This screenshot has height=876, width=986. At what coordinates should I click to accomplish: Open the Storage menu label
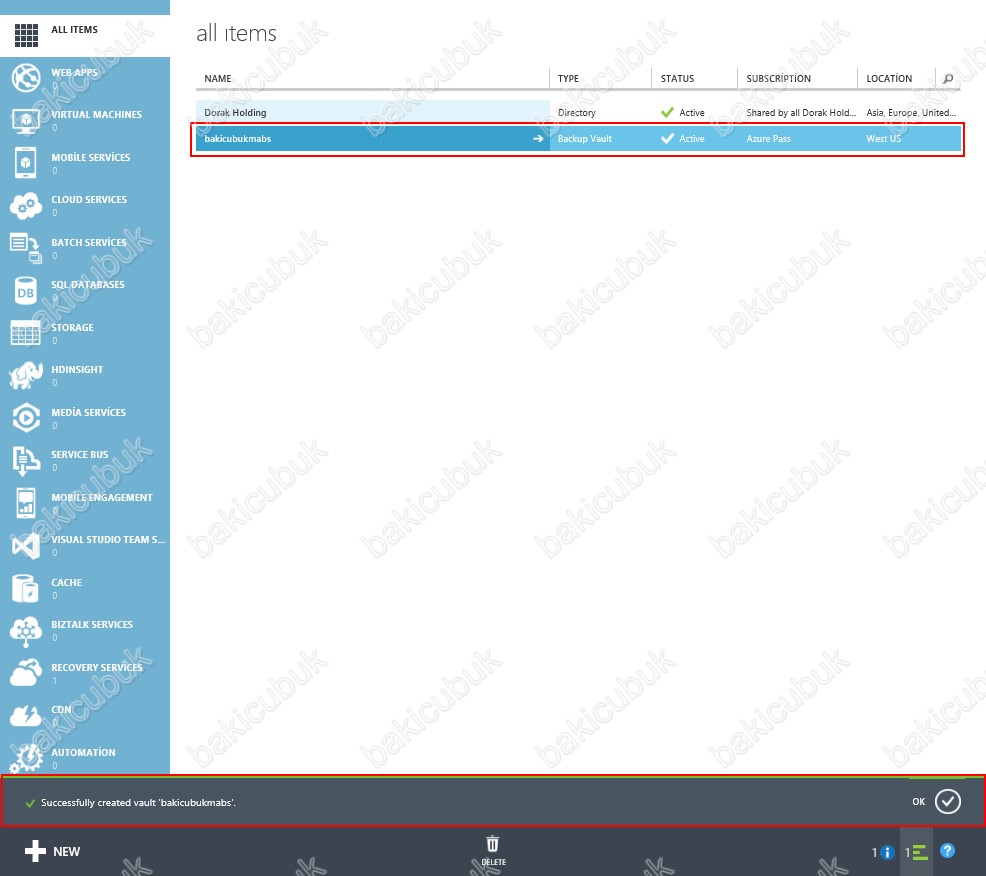click(72, 327)
